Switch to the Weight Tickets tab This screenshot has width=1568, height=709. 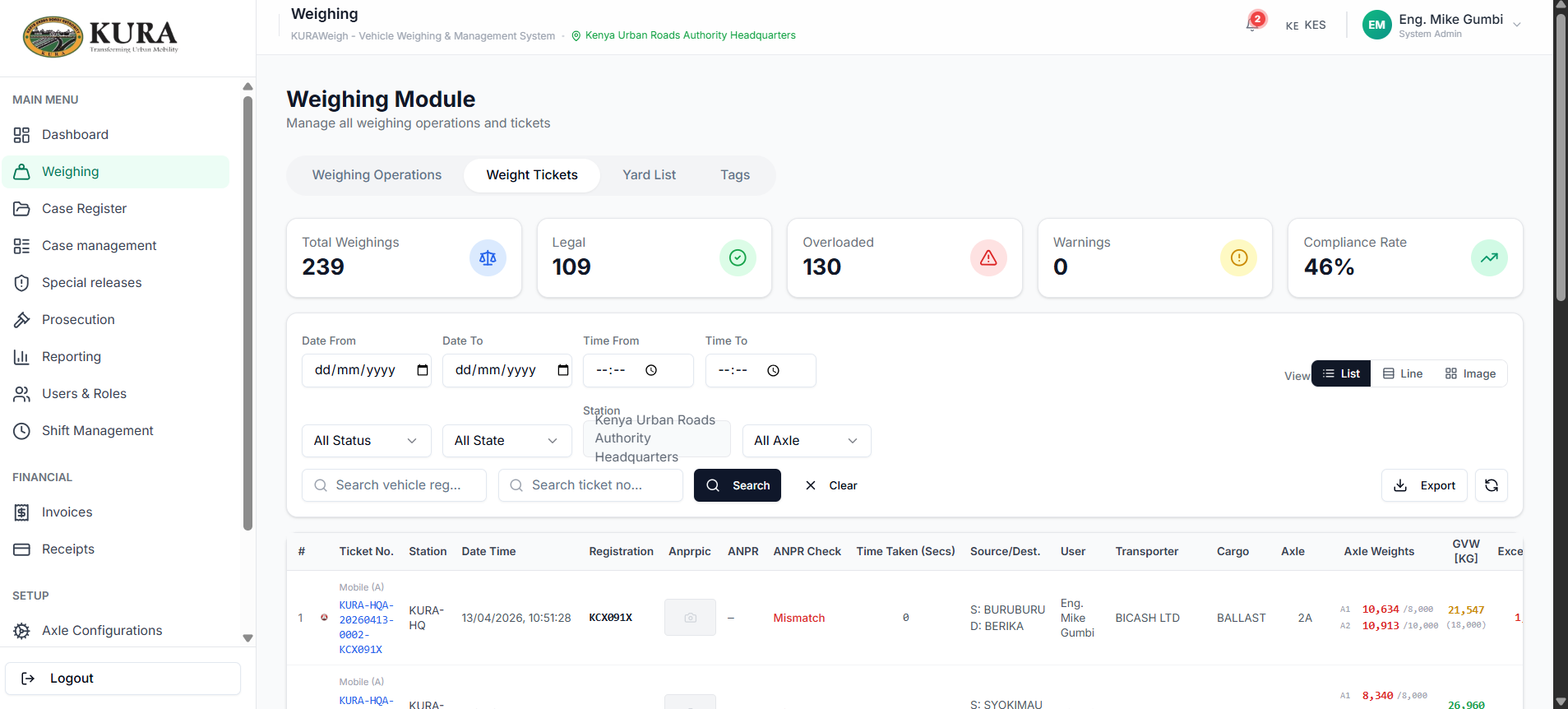[x=532, y=175]
